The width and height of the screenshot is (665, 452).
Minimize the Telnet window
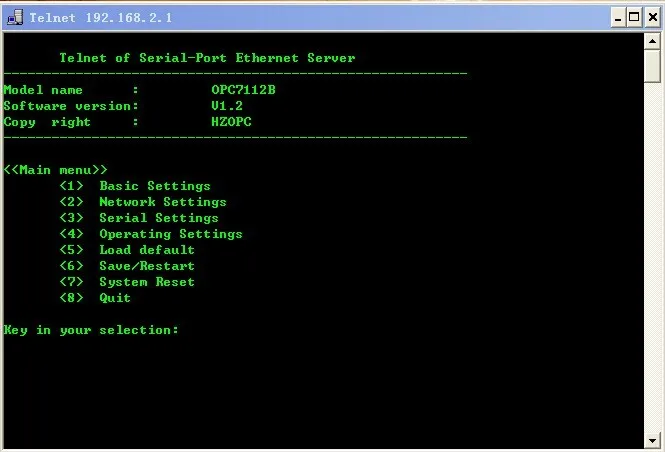click(x=618, y=18)
